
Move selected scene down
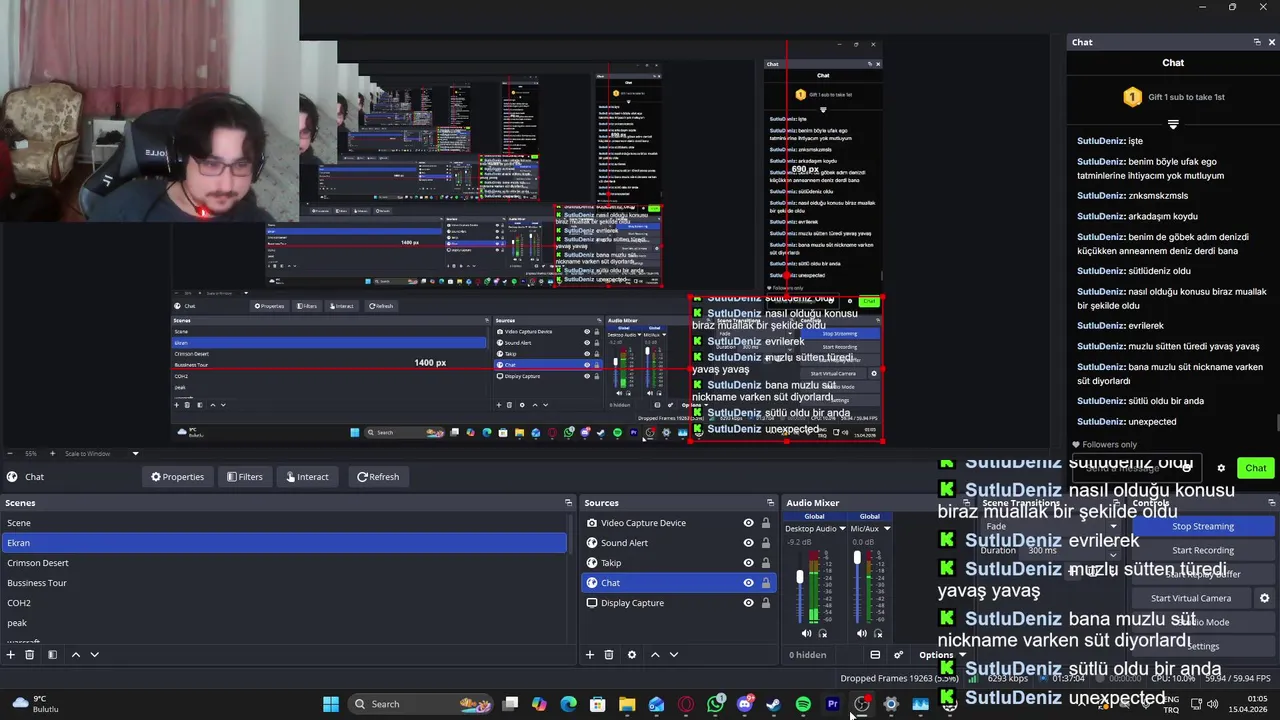(x=94, y=655)
